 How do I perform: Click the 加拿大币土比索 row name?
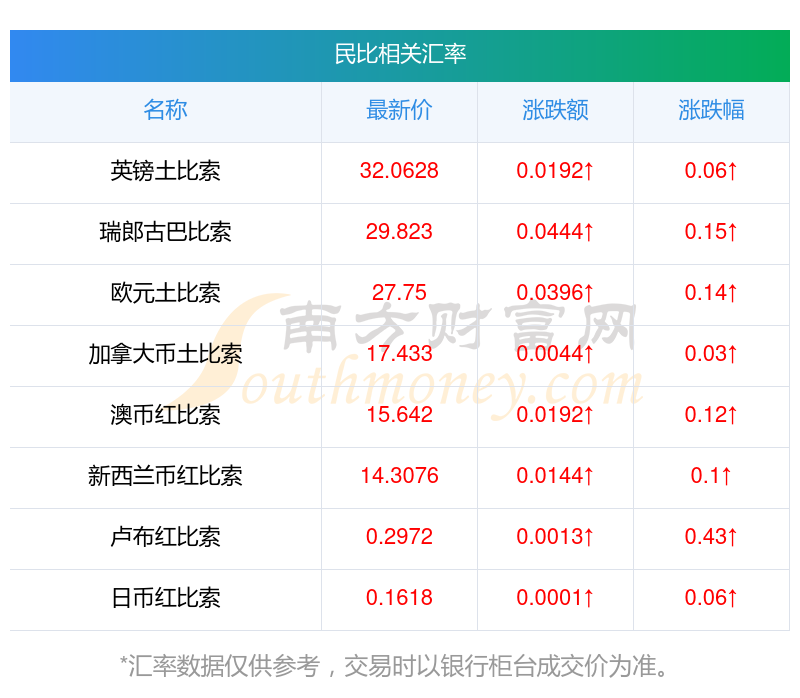click(x=165, y=354)
